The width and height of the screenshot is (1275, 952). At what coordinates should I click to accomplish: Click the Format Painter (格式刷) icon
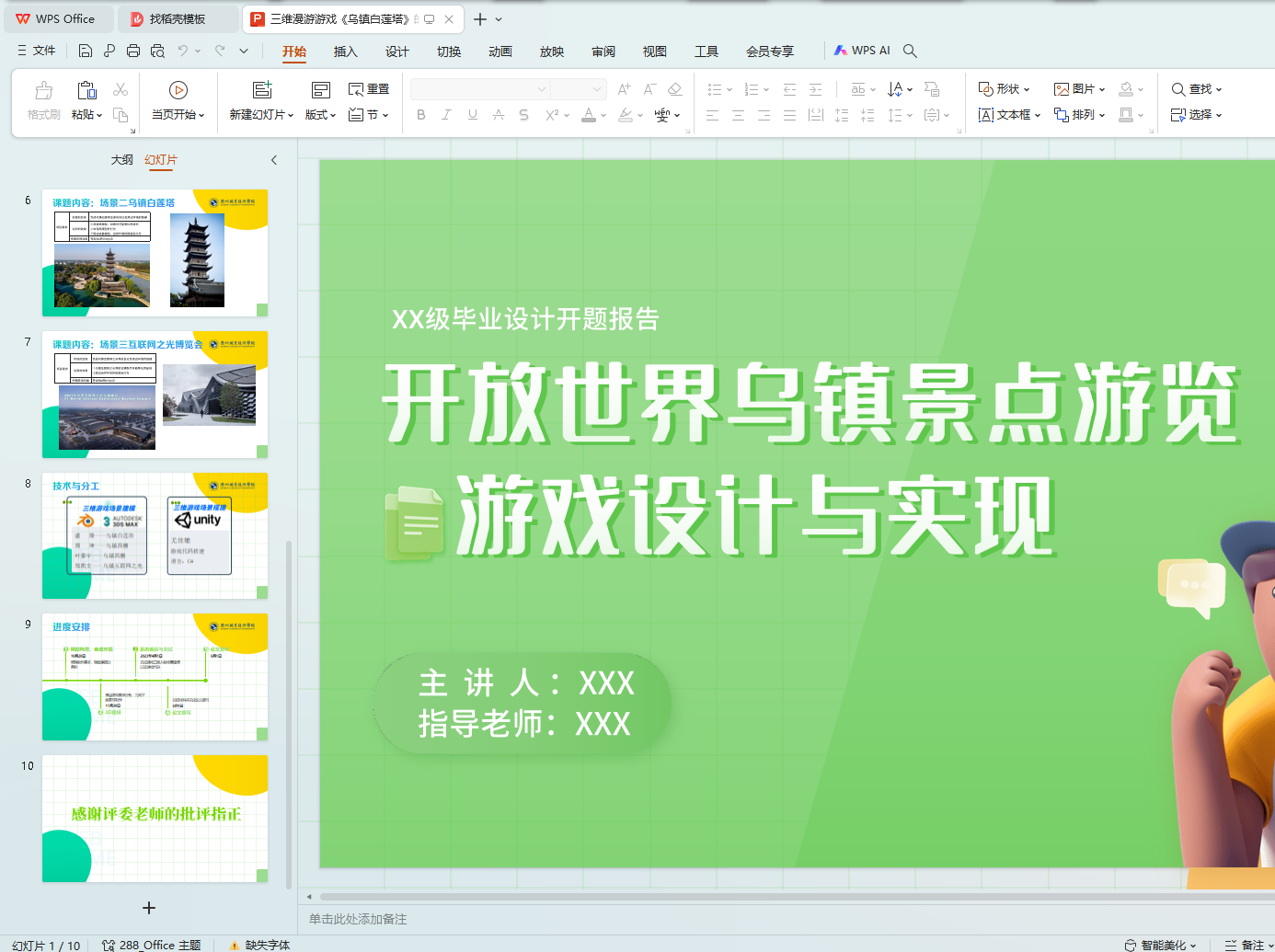43,90
